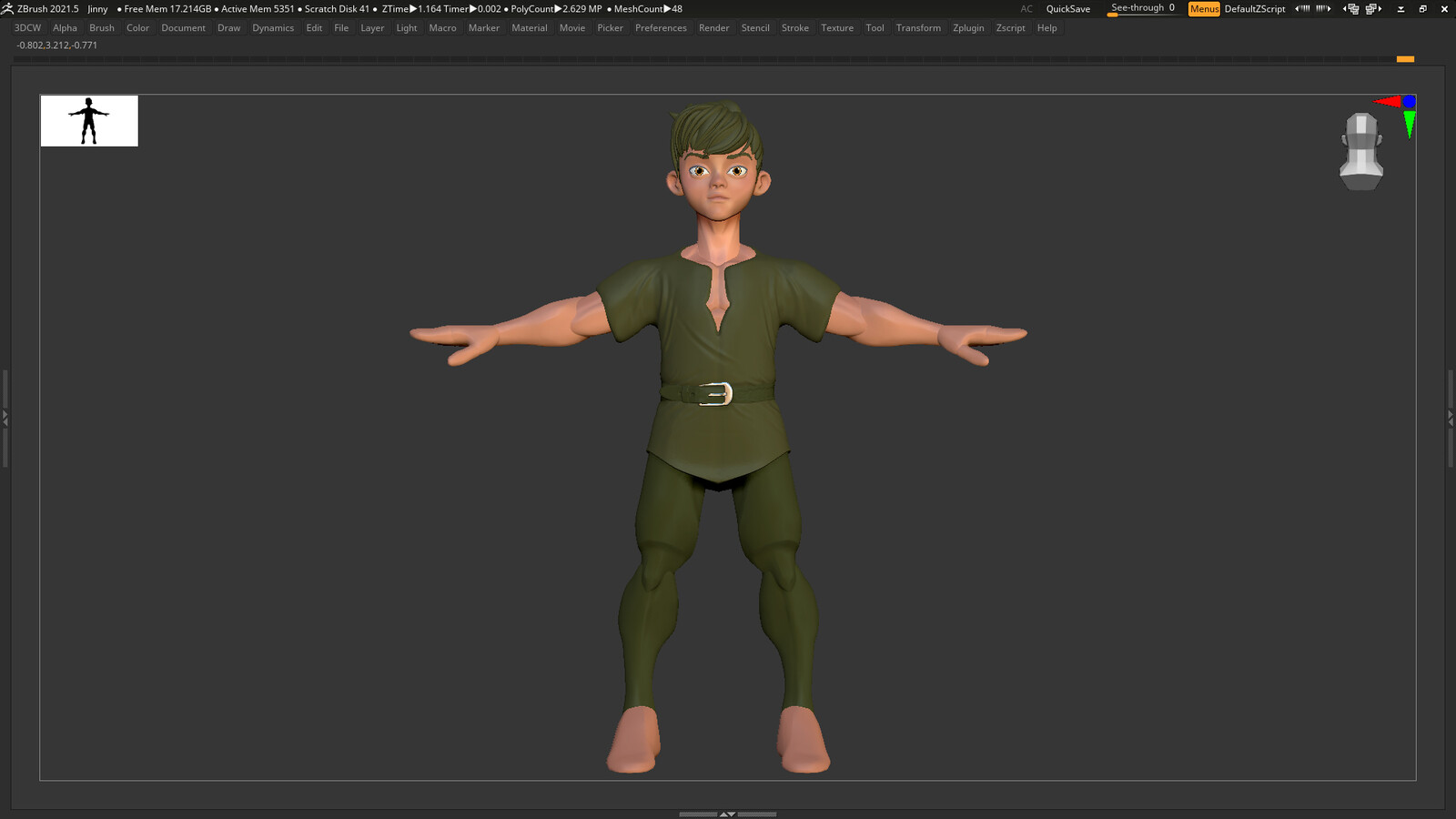Click the cursor coordinates -0.802,3.212,-0.771 readout
Screen dimensions: 1456x819
click(56, 45)
